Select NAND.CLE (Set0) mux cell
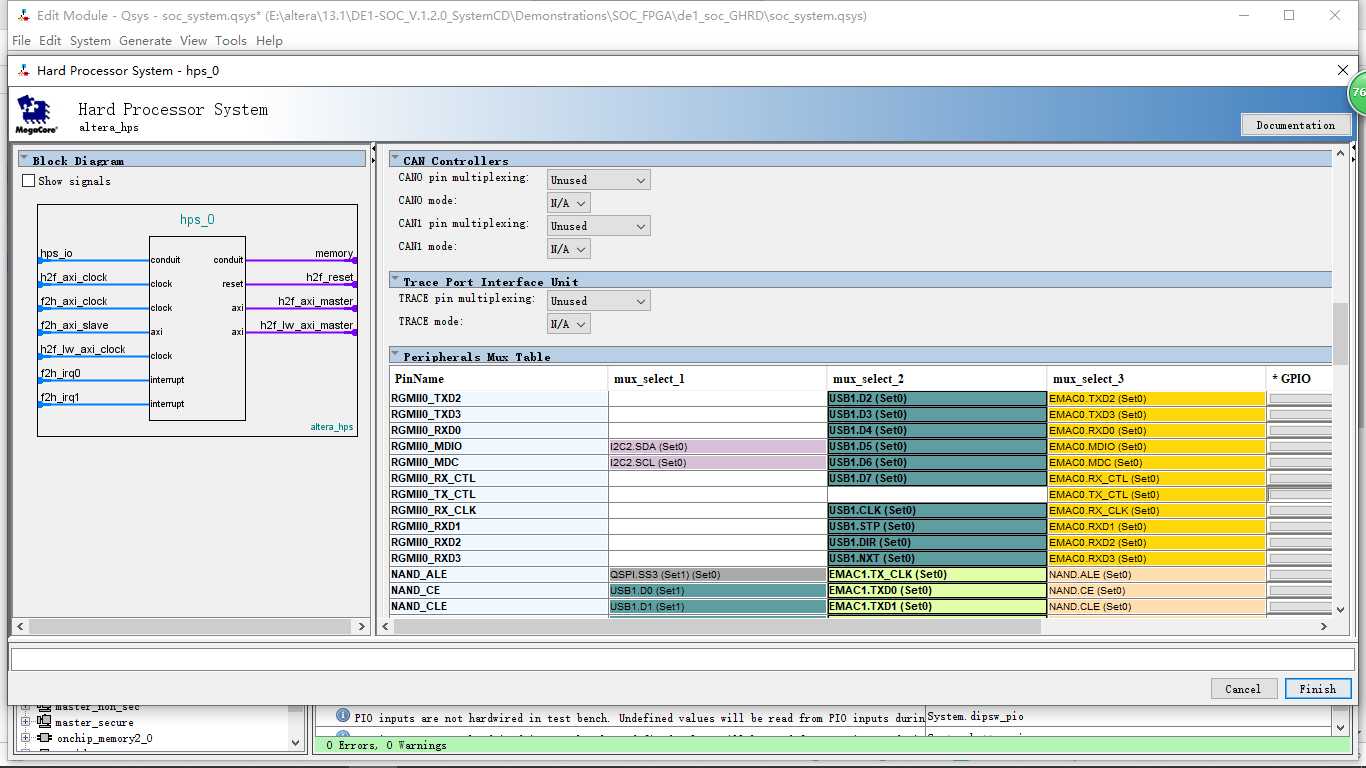The width and height of the screenshot is (1366, 768). click(1157, 606)
